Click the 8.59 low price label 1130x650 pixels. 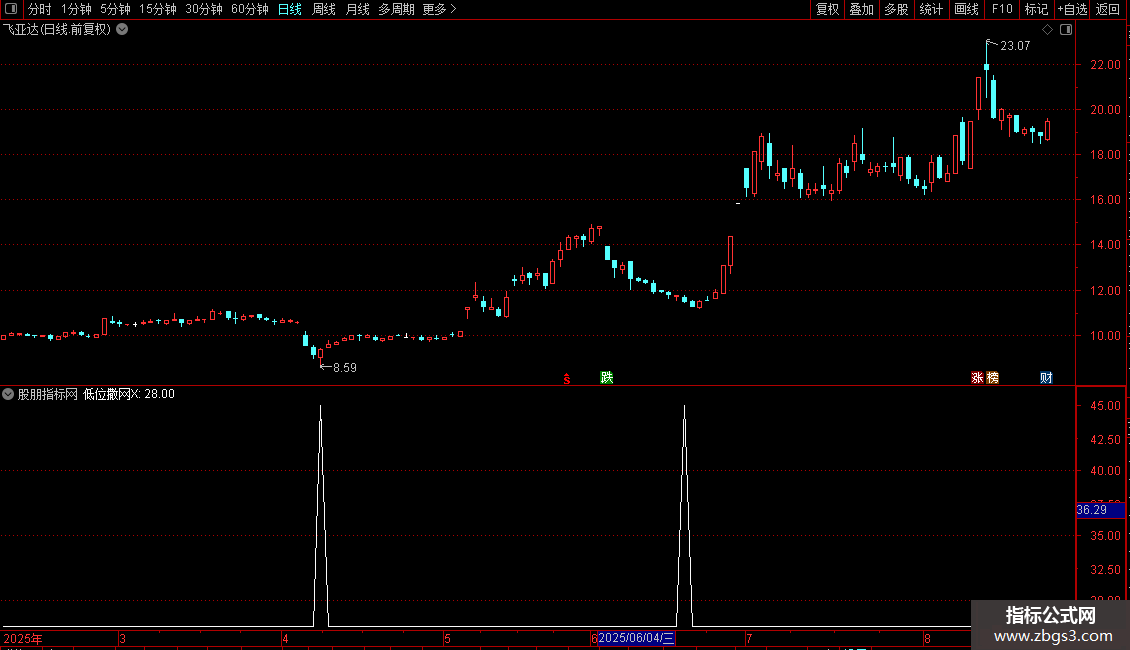pos(344,368)
